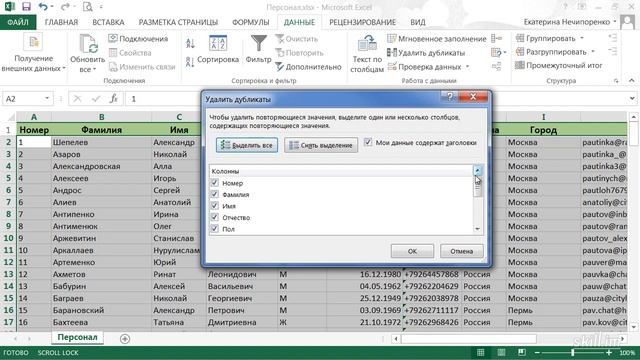This screenshot has height=360, width=640.
Task: Click scroll down arrow in column list
Action: pos(478,229)
